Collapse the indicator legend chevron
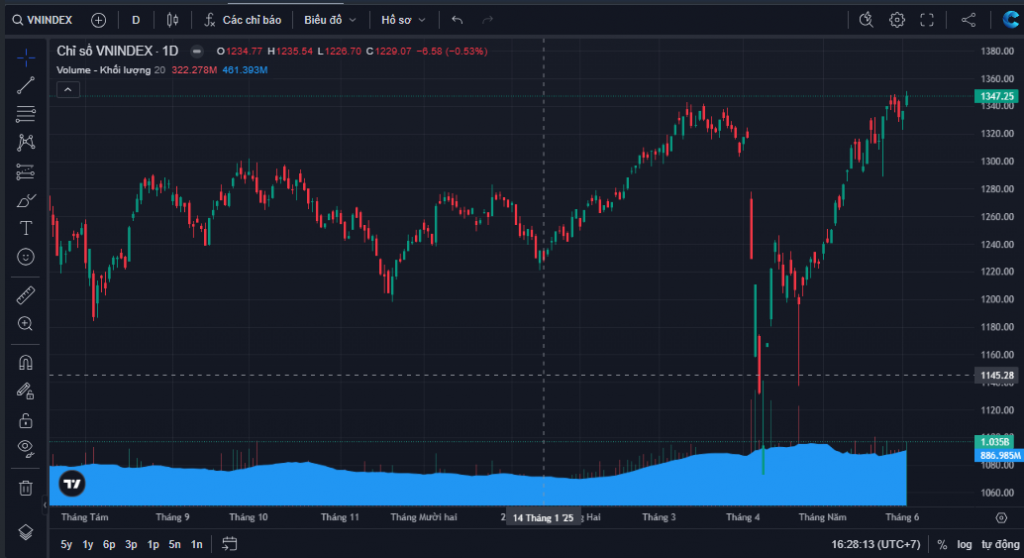The image size is (1024, 558). click(x=68, y=90)
